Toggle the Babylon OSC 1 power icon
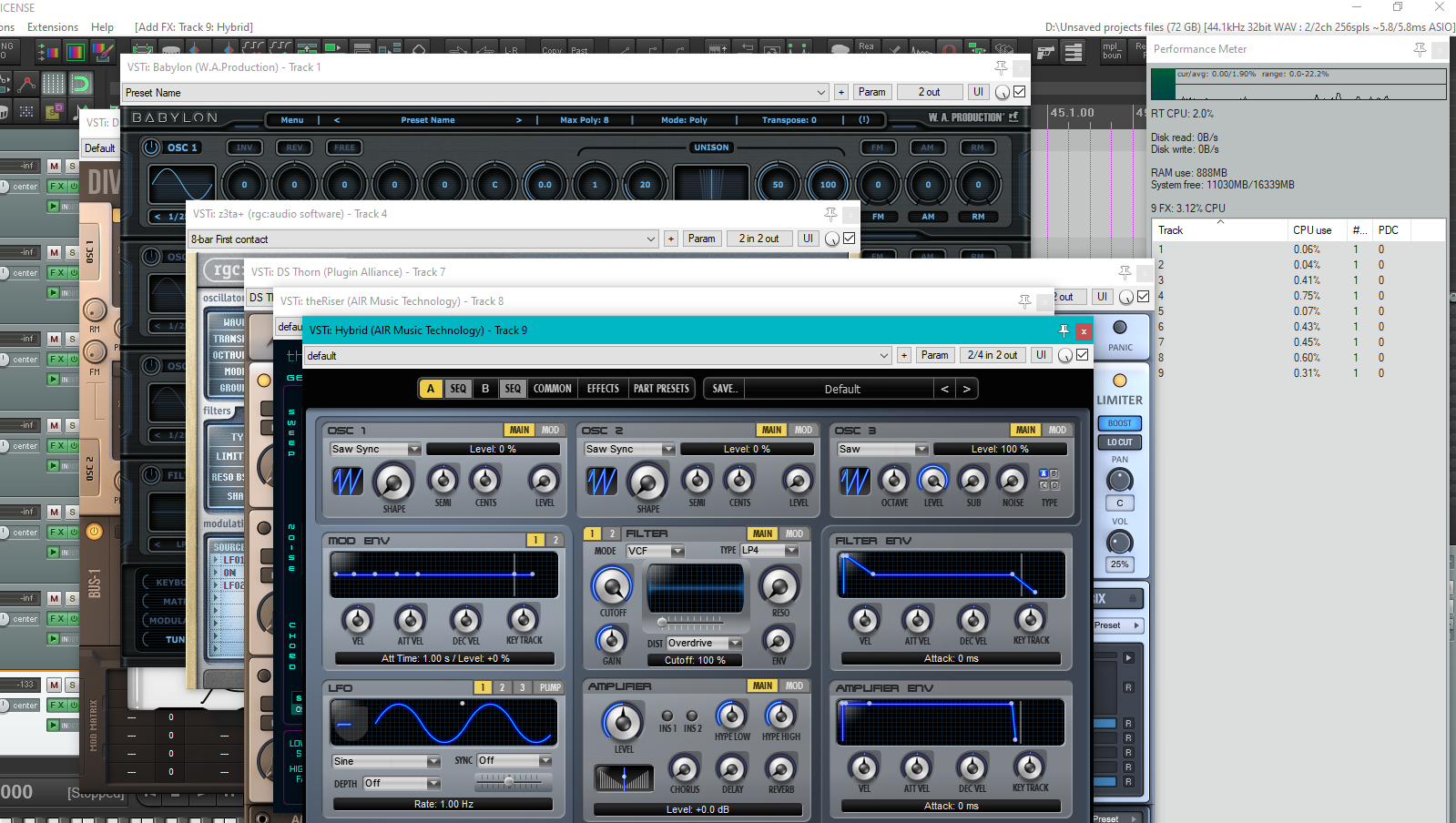 pyautogui.click(x=151, y=147)
